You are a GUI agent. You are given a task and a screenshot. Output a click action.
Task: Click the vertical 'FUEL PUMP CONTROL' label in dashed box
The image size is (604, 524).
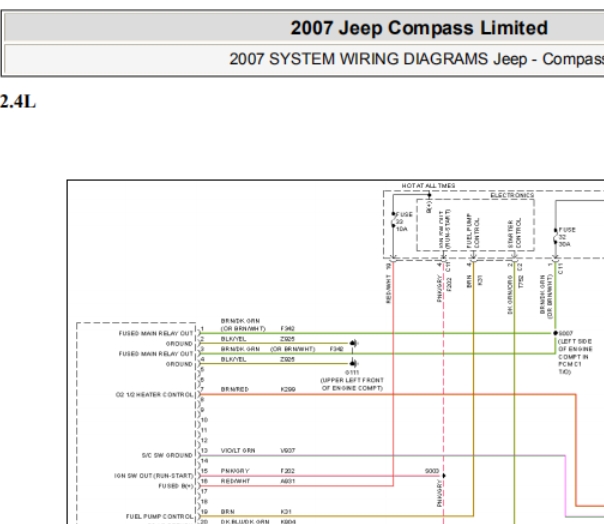point(473,231)
